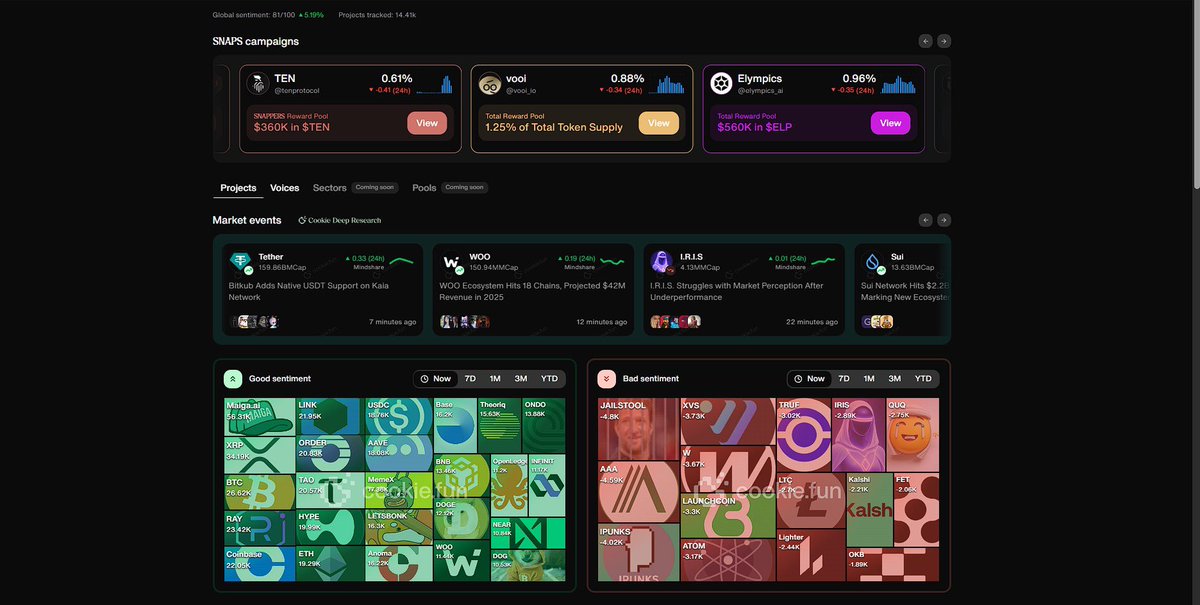Click 'Projects tracked: 14.41k' text
1200x605 pixels.
tap(377, 15)
